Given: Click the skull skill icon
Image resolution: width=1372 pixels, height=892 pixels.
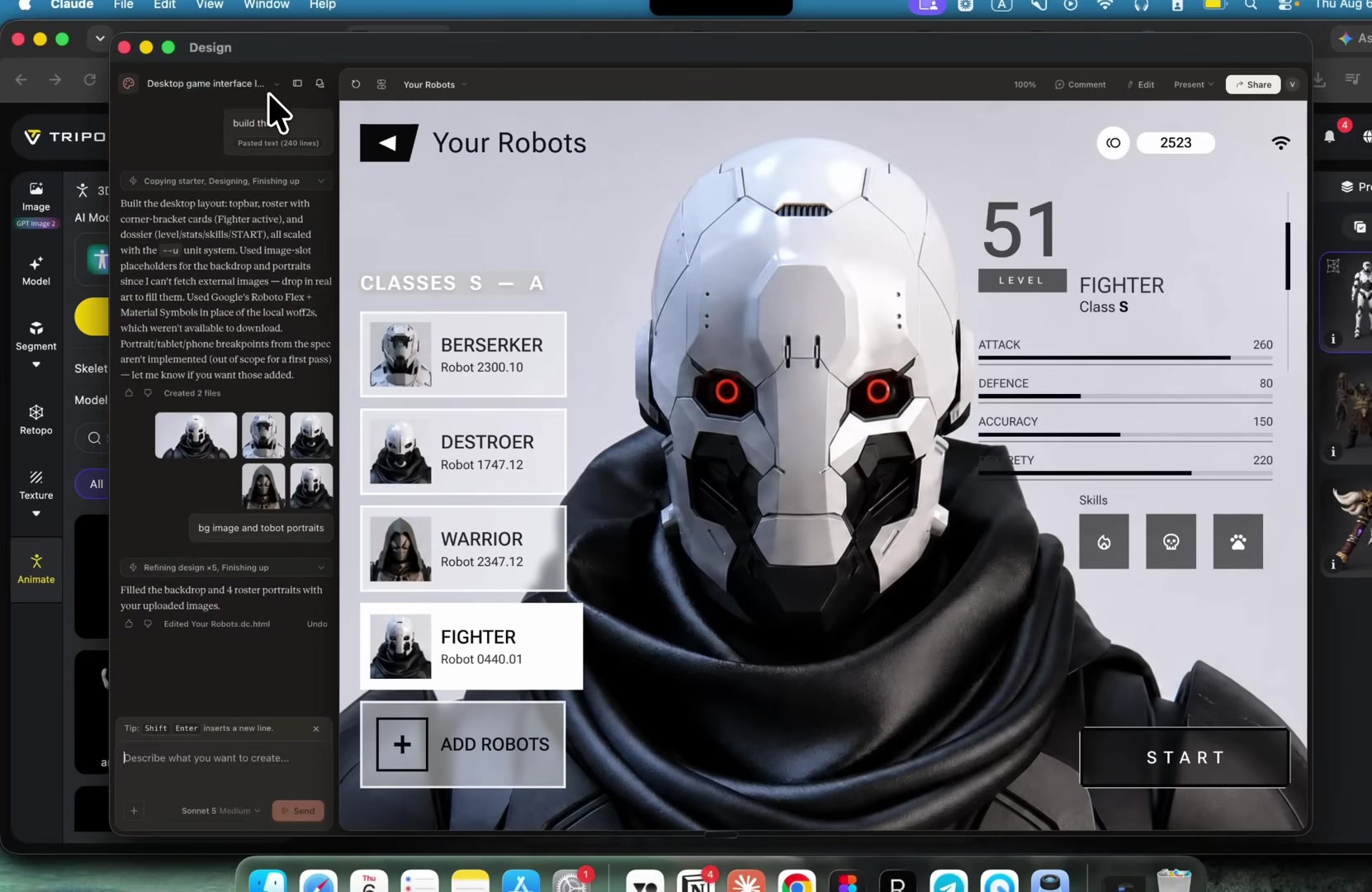Looking at the screenshot, I should [1171, 542].
